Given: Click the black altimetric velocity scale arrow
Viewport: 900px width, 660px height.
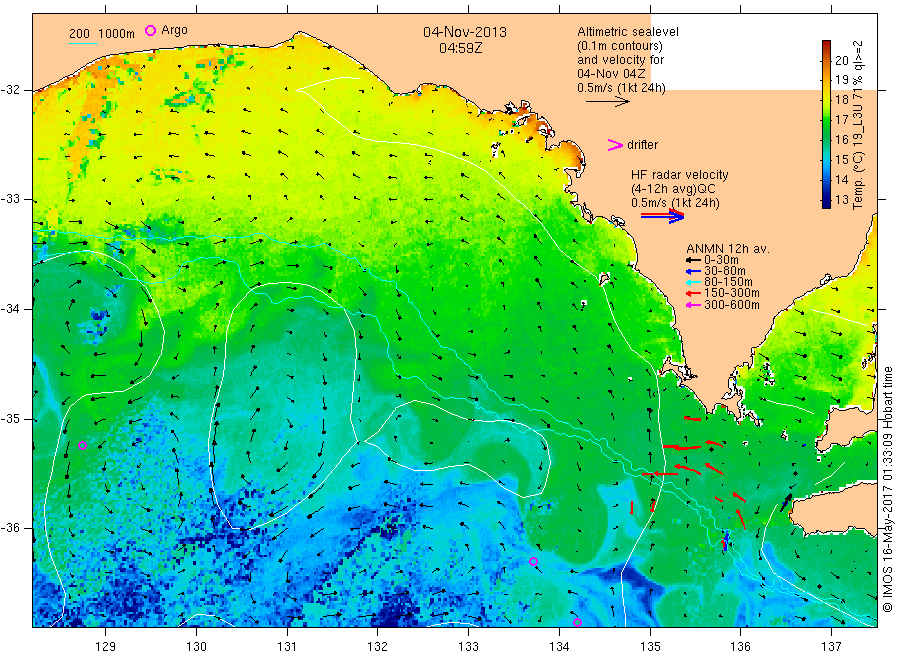Looking at the screenshot, I should pos(608,102).
